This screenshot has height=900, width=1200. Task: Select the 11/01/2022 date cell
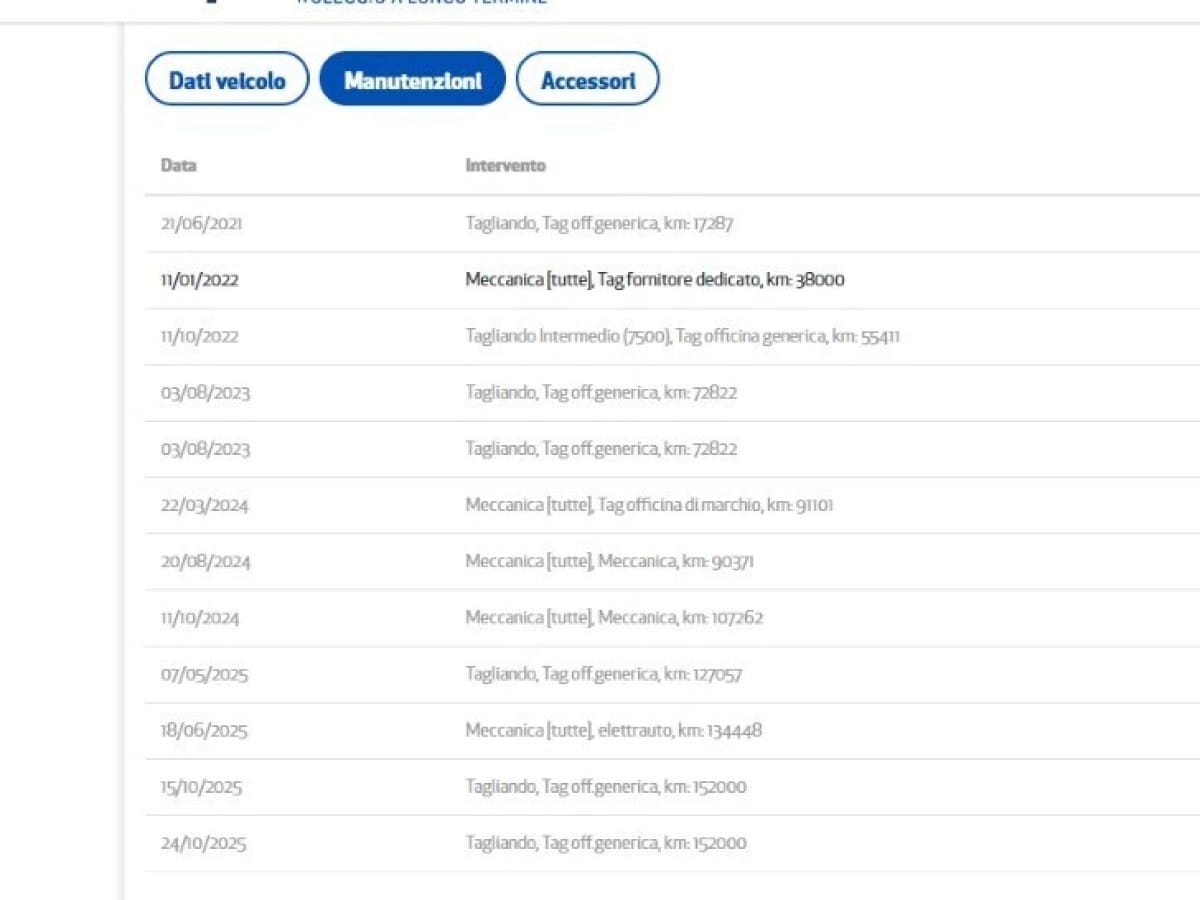200,280
